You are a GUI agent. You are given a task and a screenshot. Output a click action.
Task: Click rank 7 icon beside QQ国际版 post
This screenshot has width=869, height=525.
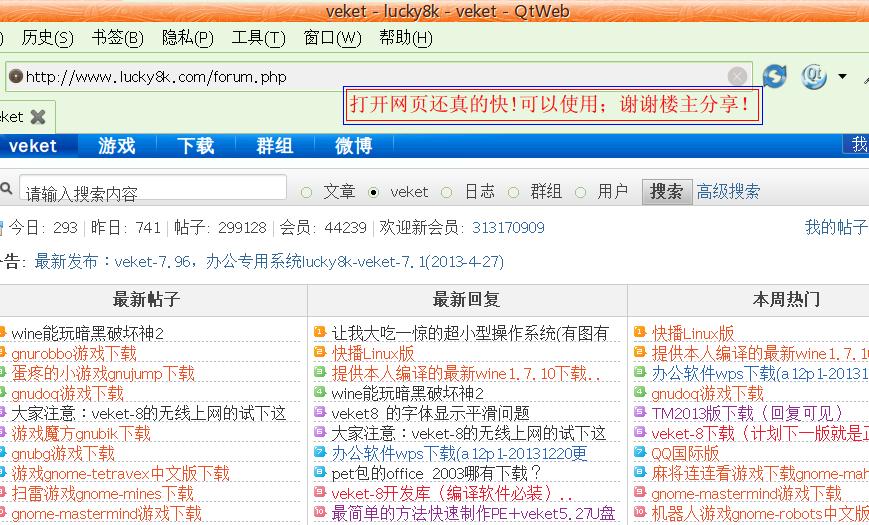[x=640, y=452]
